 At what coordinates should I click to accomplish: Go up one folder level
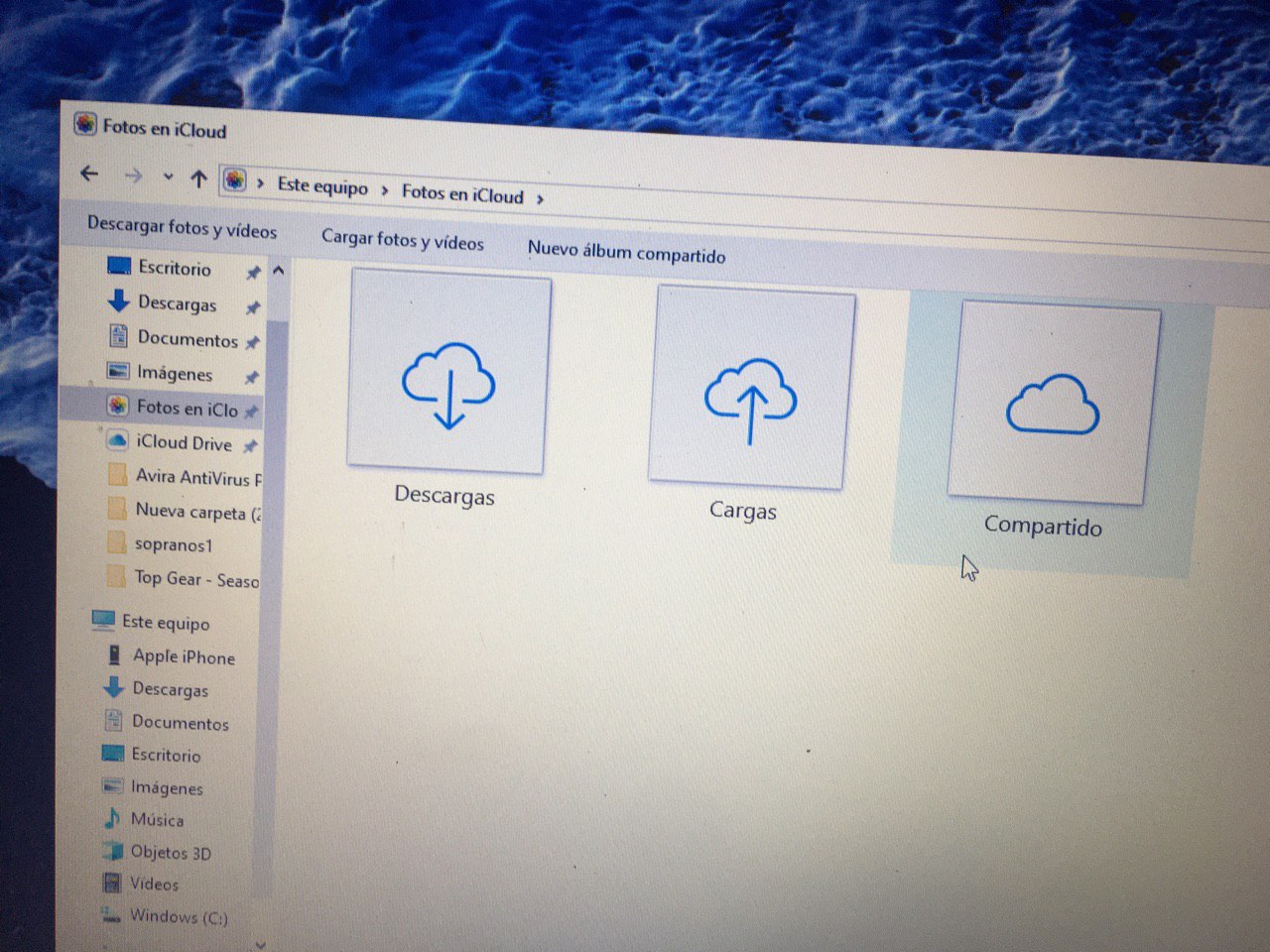(x=198, y=178)
